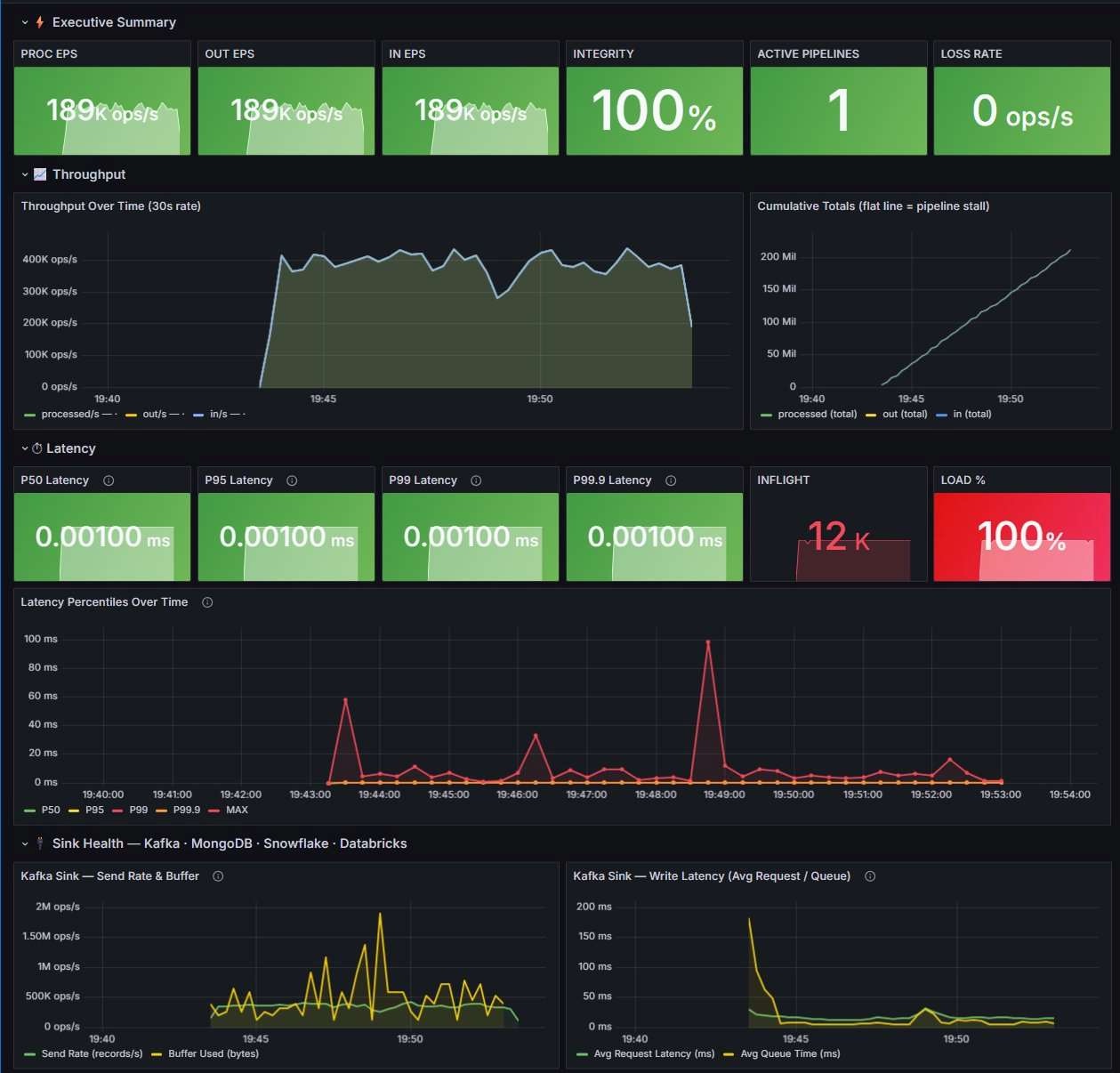Open LOSS RATE panel title menu
Screen dimensions: 1120x1073
click(x=971, y=54)
